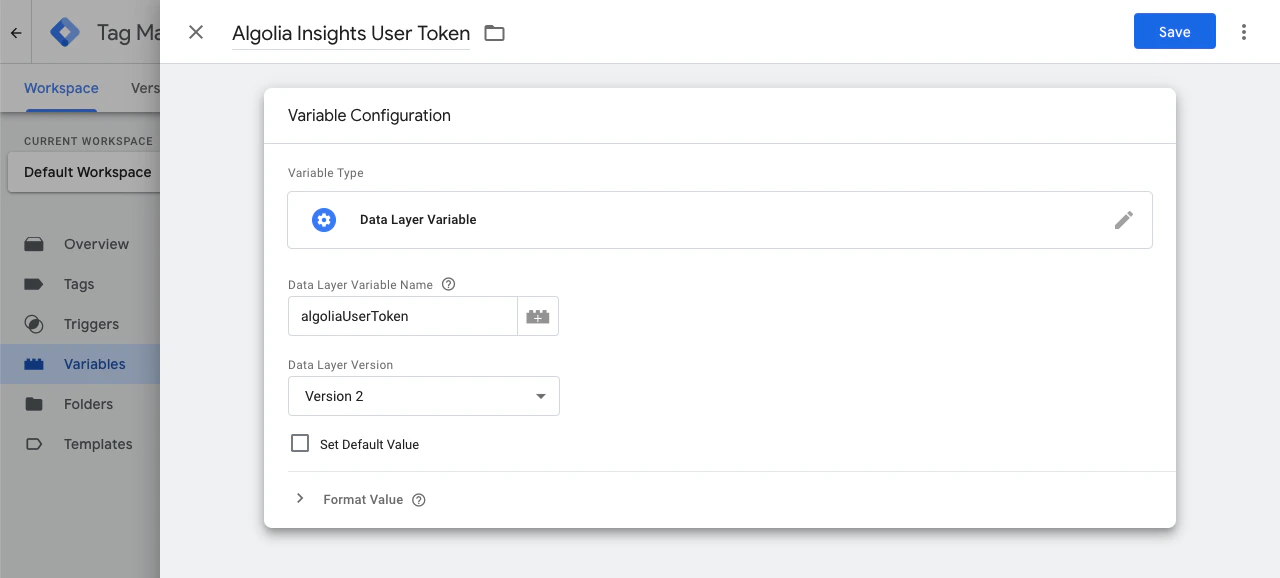
Task: Open the help tooltip for Data Layer Variable Name
Action: tap(448, 284)
